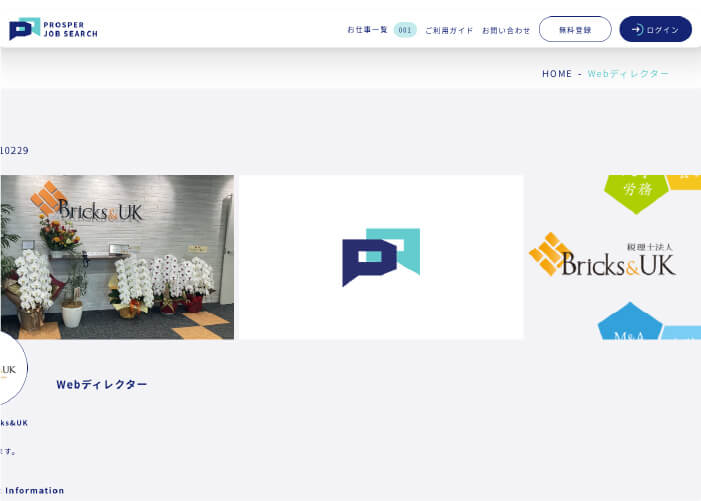Screen dimensions: 701x501
Task: View the Prosper logo placeholder slide
Action: coord(381,257)
